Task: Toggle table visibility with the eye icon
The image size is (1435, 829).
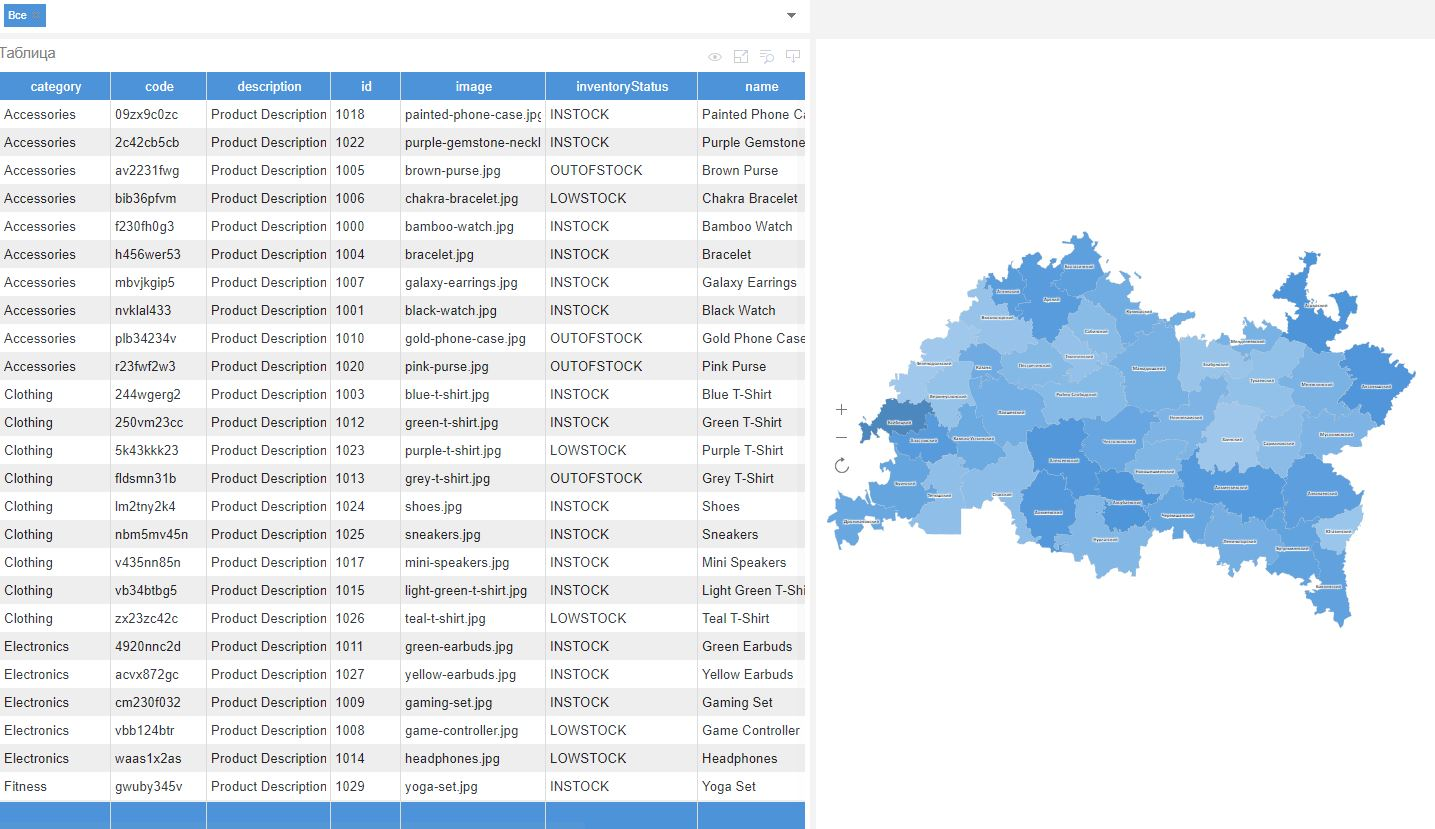Action: (x=715, y=57)
